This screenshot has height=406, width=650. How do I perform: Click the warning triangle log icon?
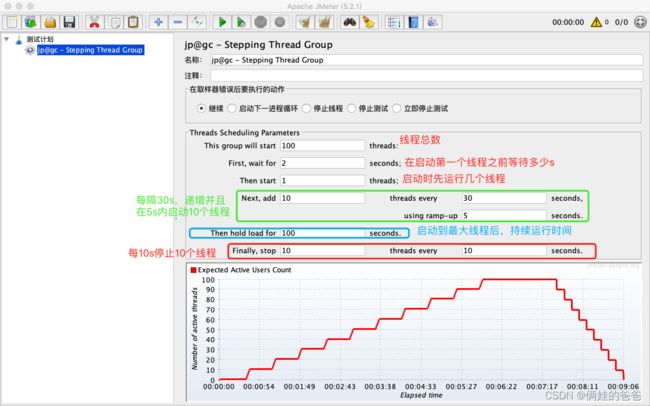click(596, 22)
